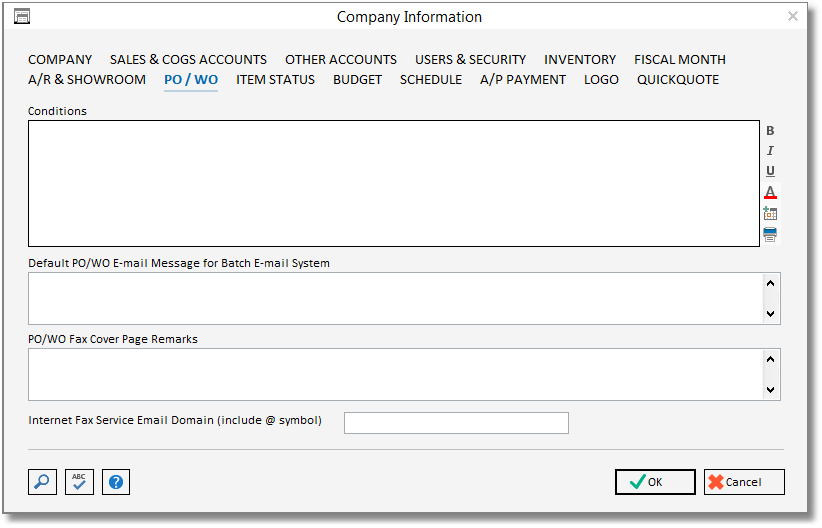Confirm changes with the OK button
822x528 pixels.
655,482
